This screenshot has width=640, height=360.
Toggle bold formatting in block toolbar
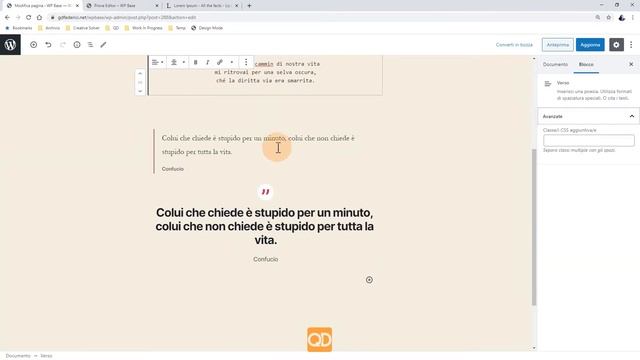pos(196,62)
